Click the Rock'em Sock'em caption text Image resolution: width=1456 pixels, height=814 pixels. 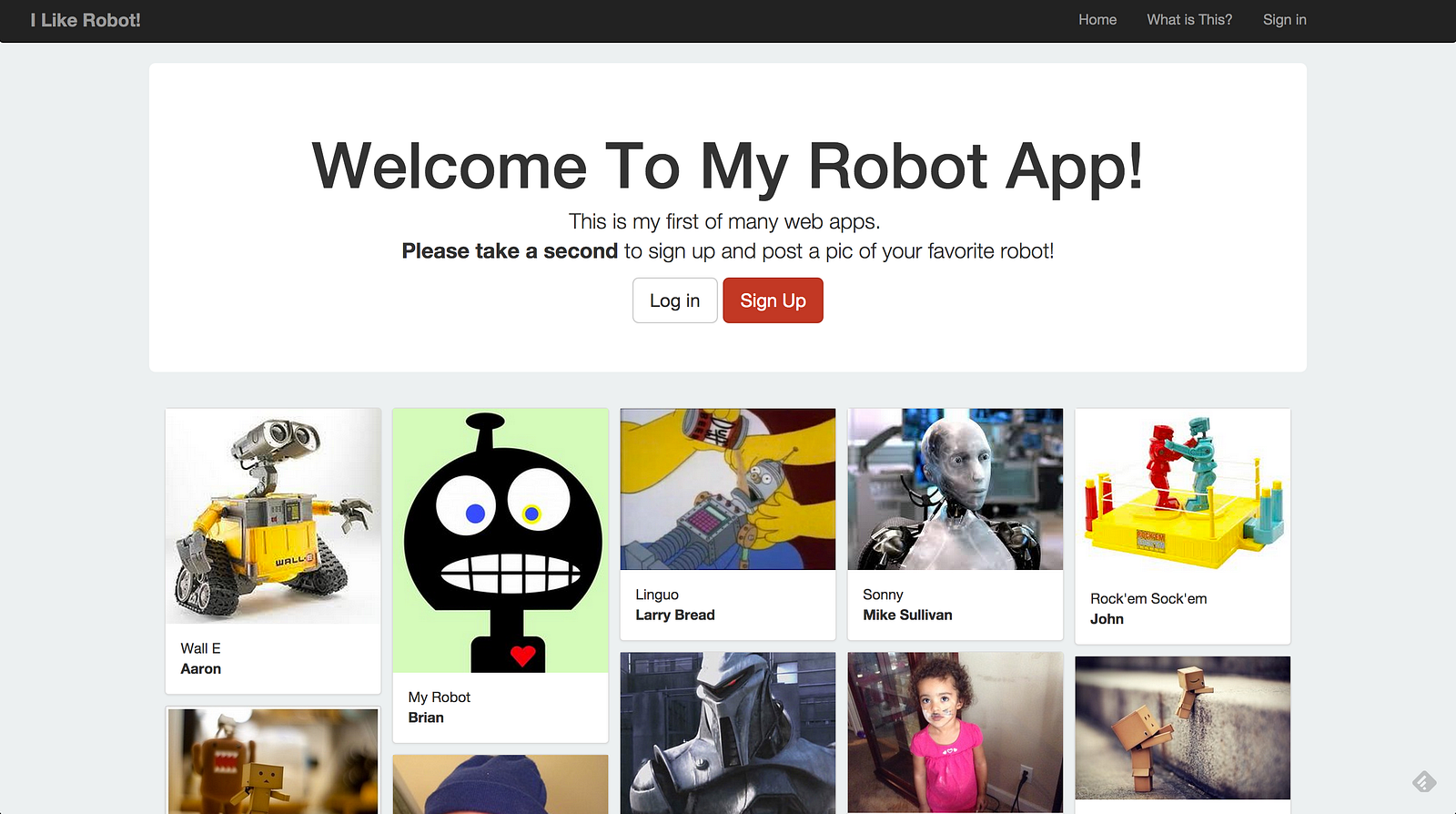coord(1148,599)
